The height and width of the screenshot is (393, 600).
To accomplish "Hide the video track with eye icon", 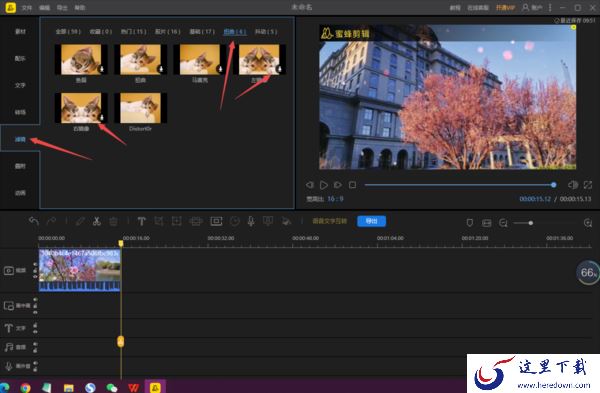I will 35,277.
